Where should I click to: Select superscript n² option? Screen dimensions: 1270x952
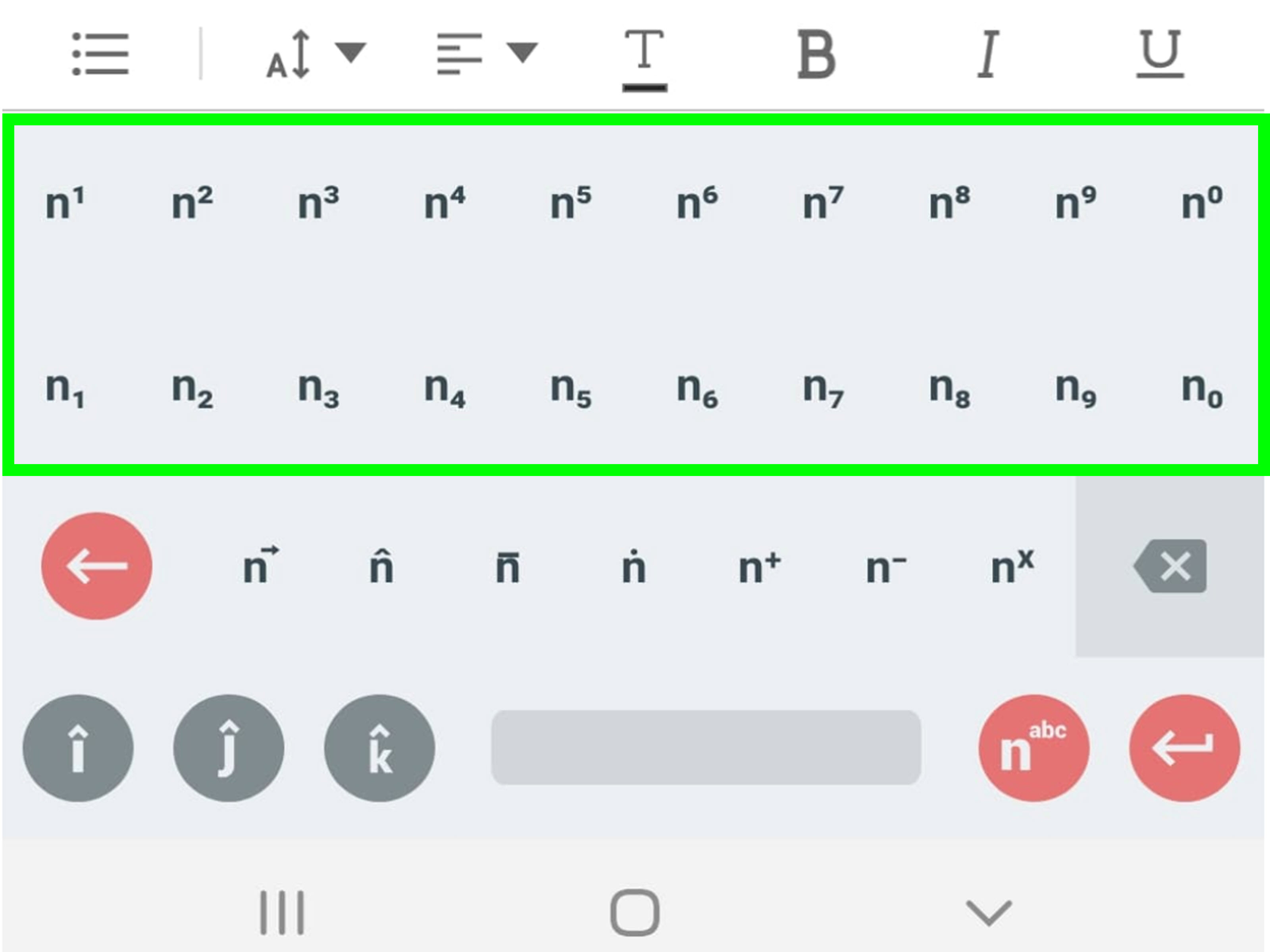tap(192, 198)
